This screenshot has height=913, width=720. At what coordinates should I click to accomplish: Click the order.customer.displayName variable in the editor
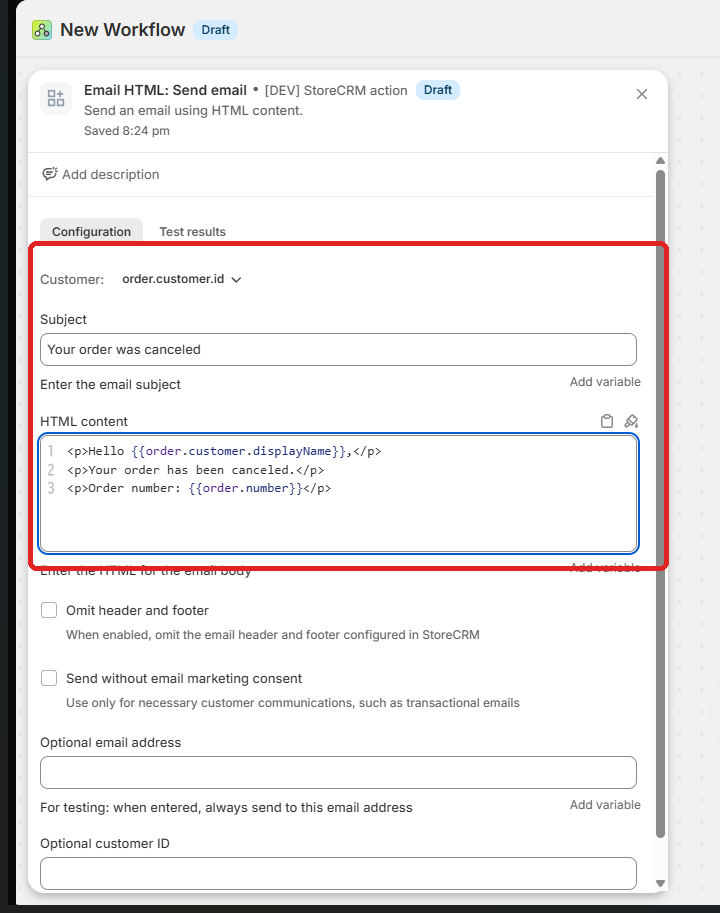tap(239, 451)
